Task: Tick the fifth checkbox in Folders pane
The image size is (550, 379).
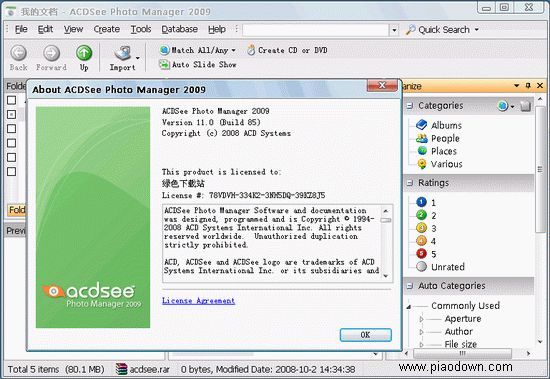Action: point(12,157)
